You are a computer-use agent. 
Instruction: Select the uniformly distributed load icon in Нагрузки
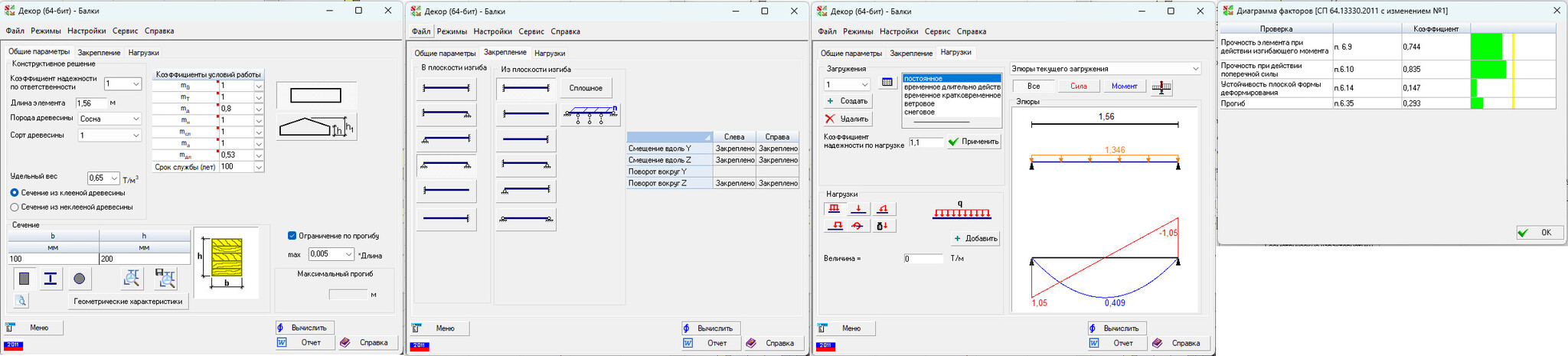click(834, 209)
